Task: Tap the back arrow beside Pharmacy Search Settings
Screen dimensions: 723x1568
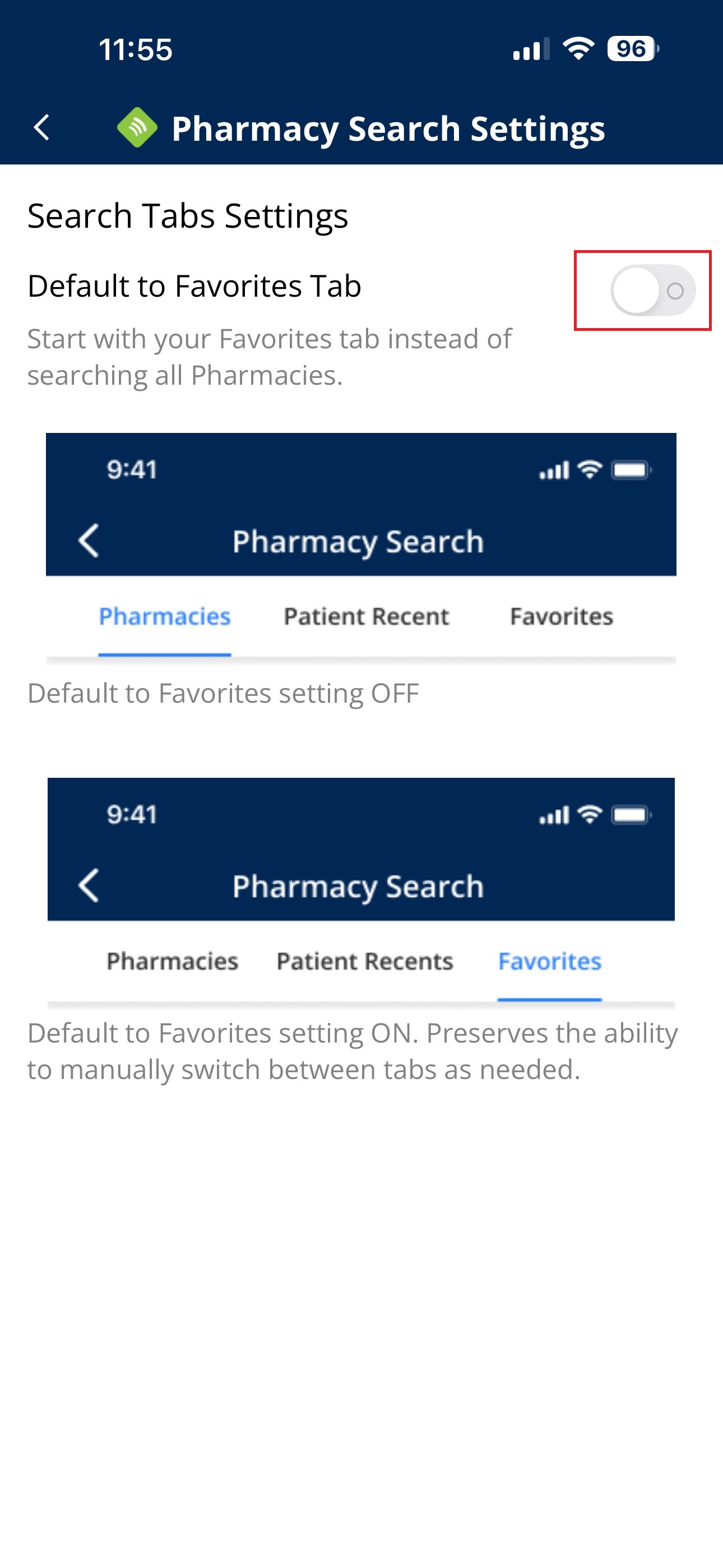Action: pyautogui.click(x=41, y=128)
